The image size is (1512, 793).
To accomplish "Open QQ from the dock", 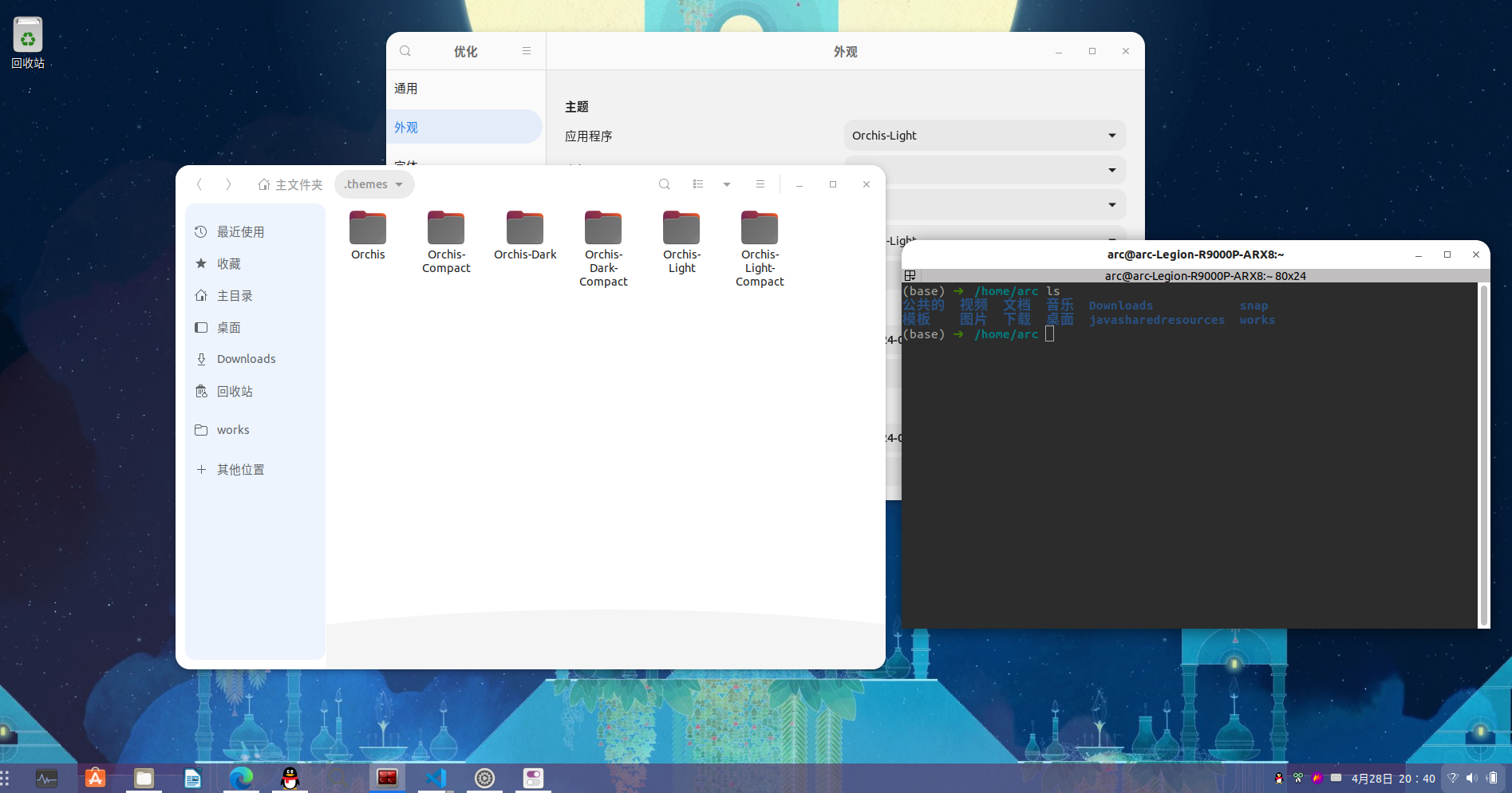I will 290,778.
